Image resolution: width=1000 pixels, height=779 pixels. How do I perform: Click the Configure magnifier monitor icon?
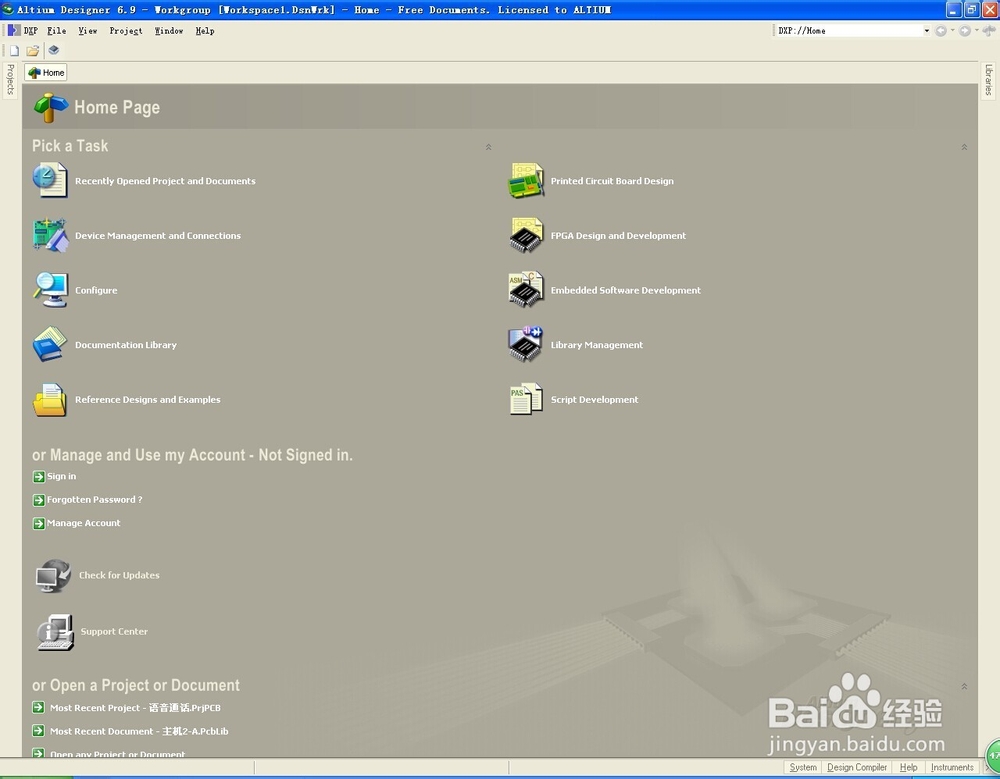click(50, 290)
